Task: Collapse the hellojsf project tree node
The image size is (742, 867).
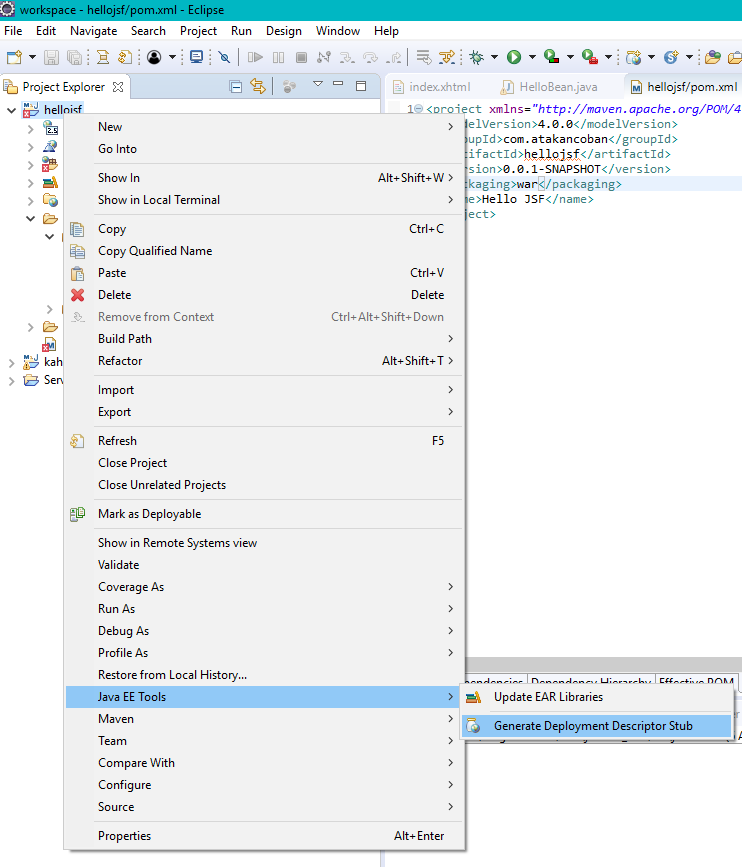Action: (11, 110)
